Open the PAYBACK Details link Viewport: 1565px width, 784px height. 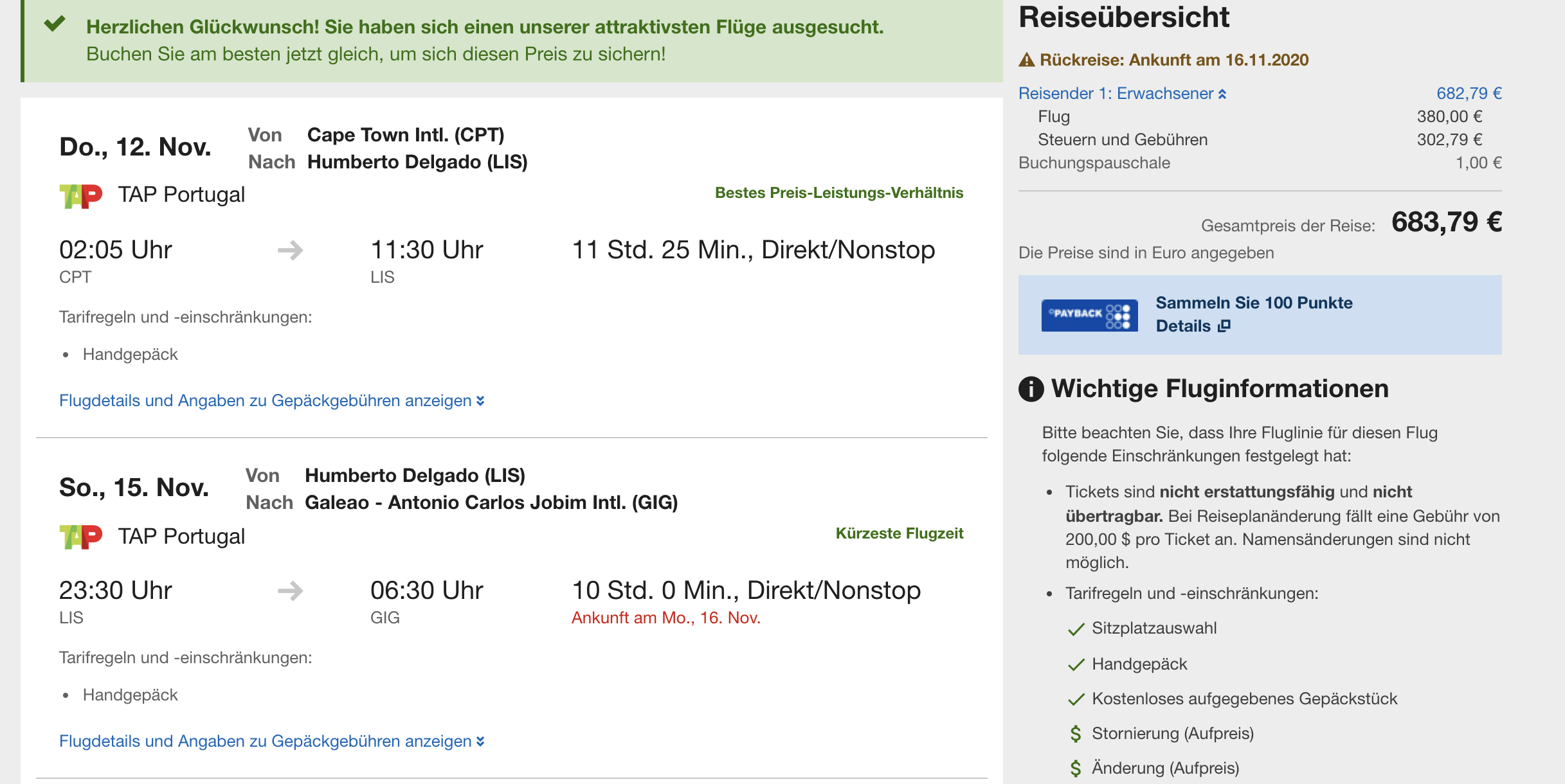coord(1183,326)
